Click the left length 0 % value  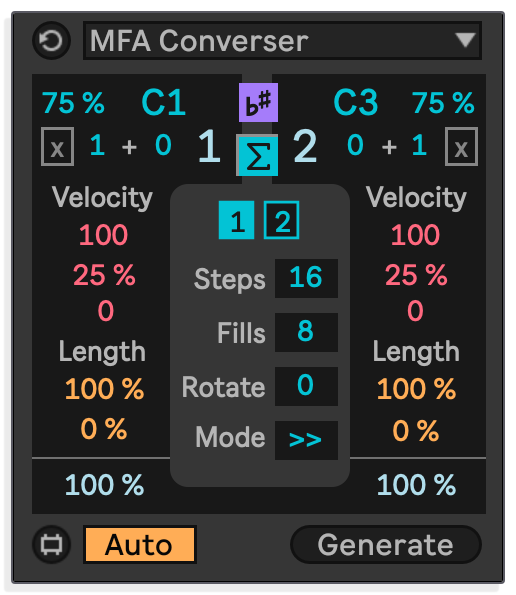click(x=104, y=430)
